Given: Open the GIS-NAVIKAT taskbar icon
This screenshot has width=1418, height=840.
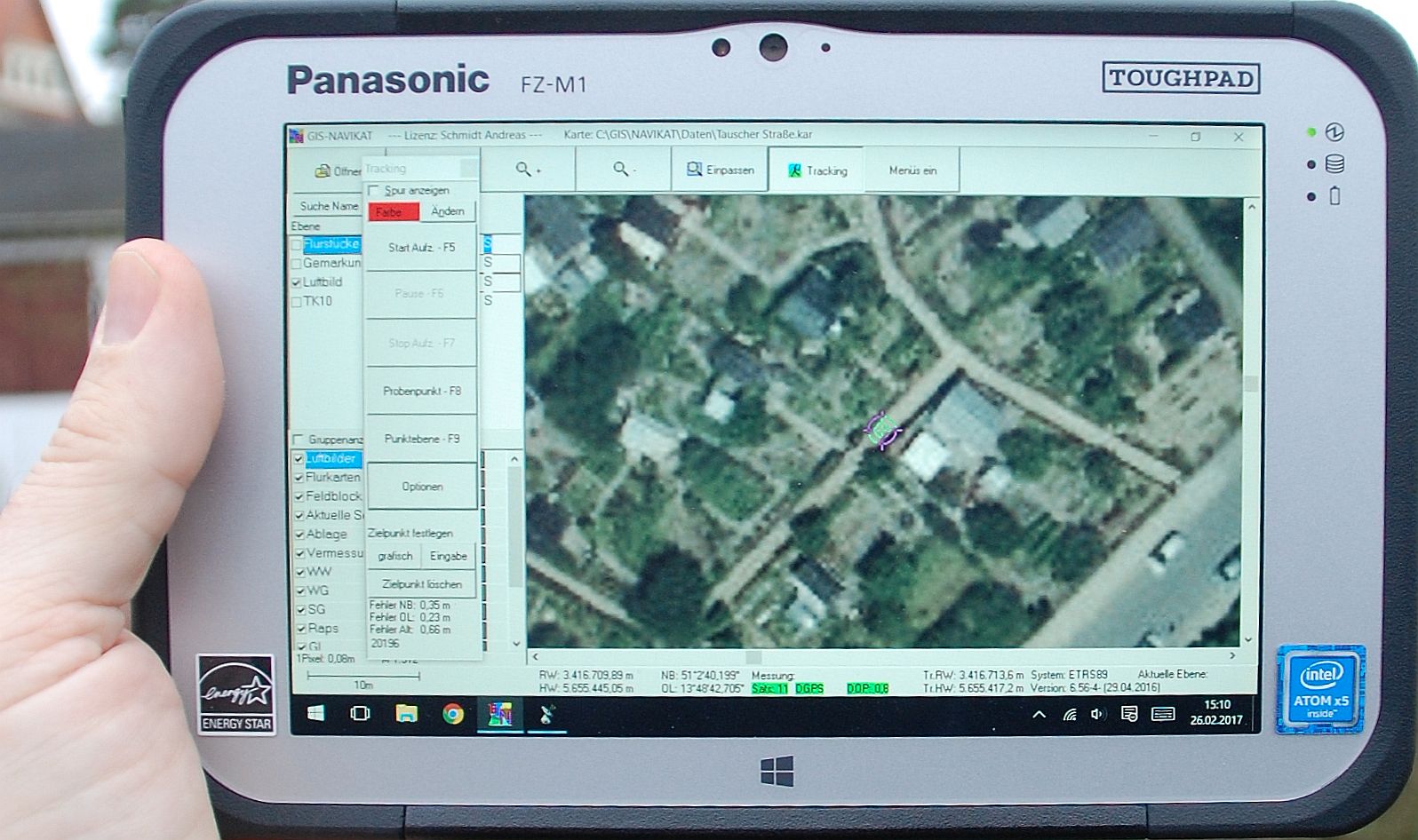Looking at the screenshot, I should pos(499,714).
